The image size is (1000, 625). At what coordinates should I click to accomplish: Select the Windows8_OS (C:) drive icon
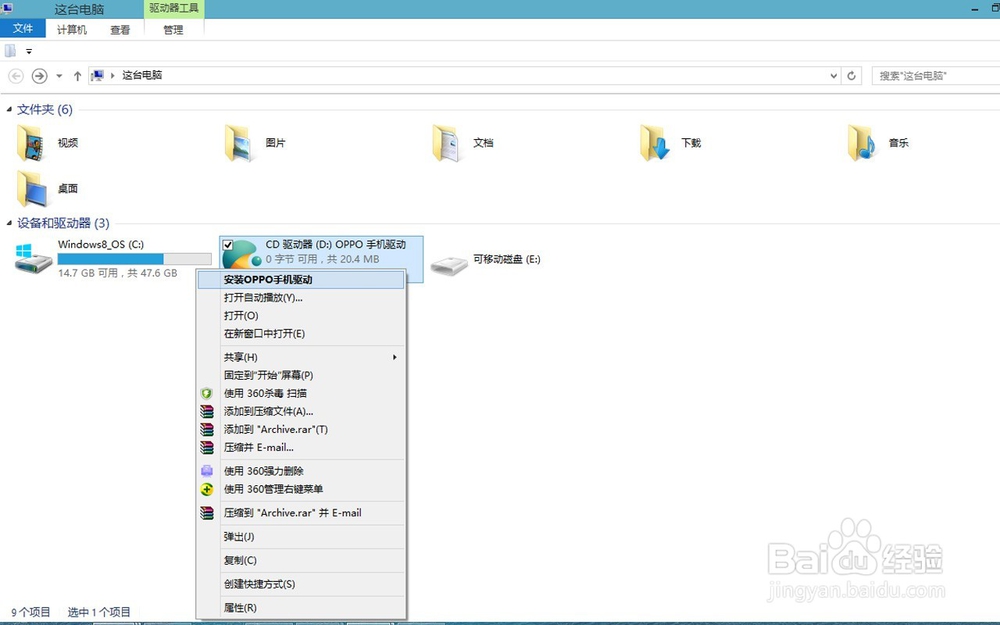pos(33,258)
